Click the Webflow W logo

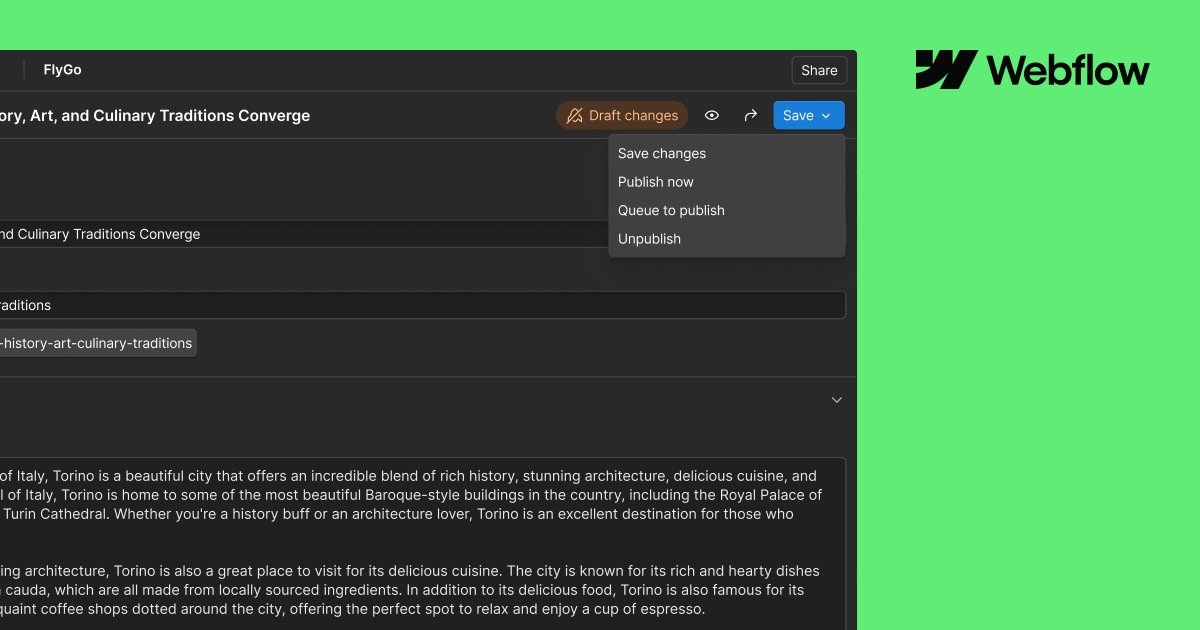point(944,70)
